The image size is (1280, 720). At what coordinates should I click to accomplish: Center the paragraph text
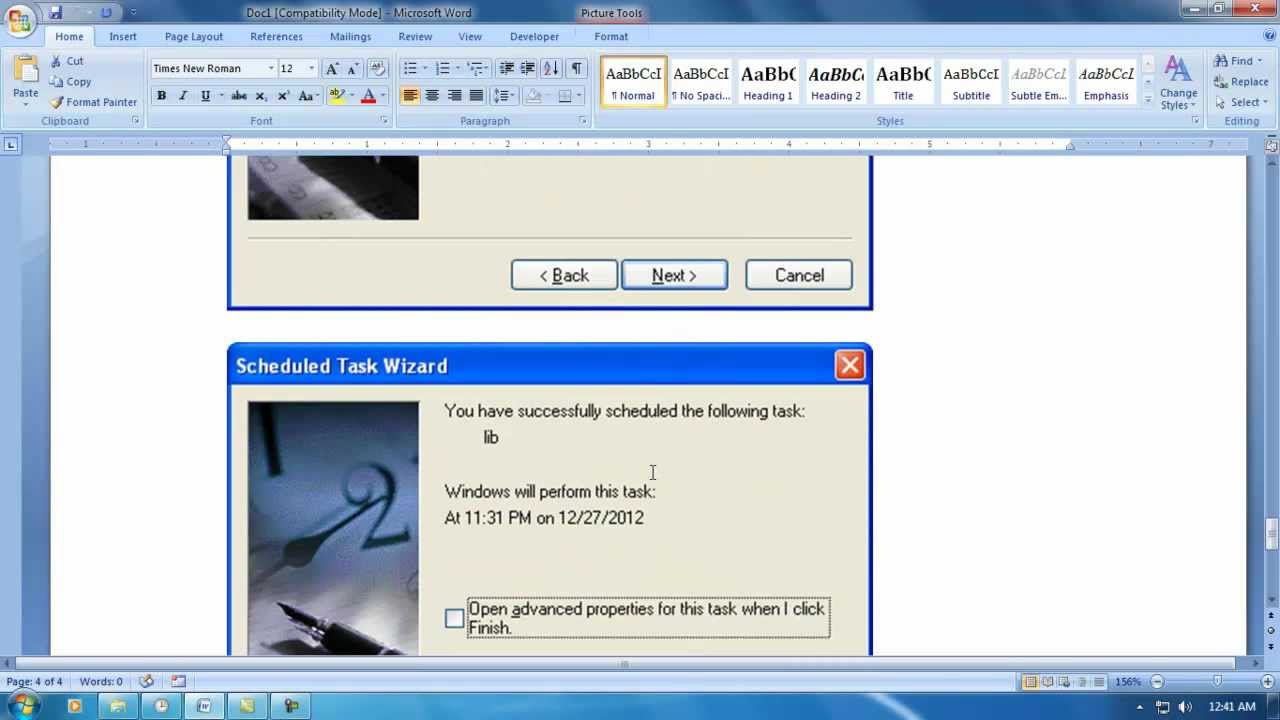[432, 96]
